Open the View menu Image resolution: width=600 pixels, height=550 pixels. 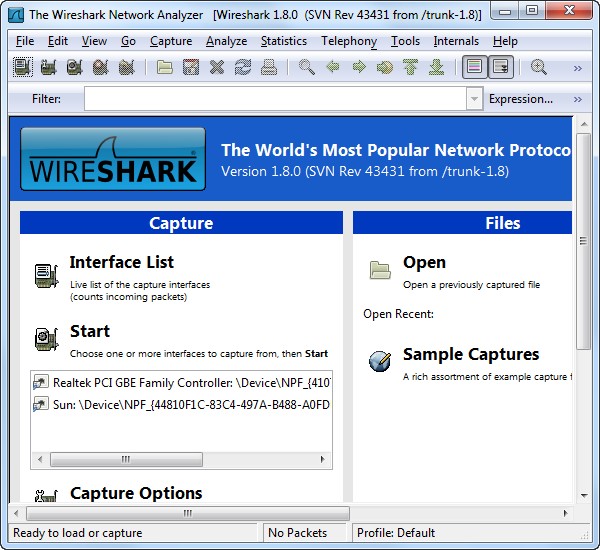(x=94, y=41)
